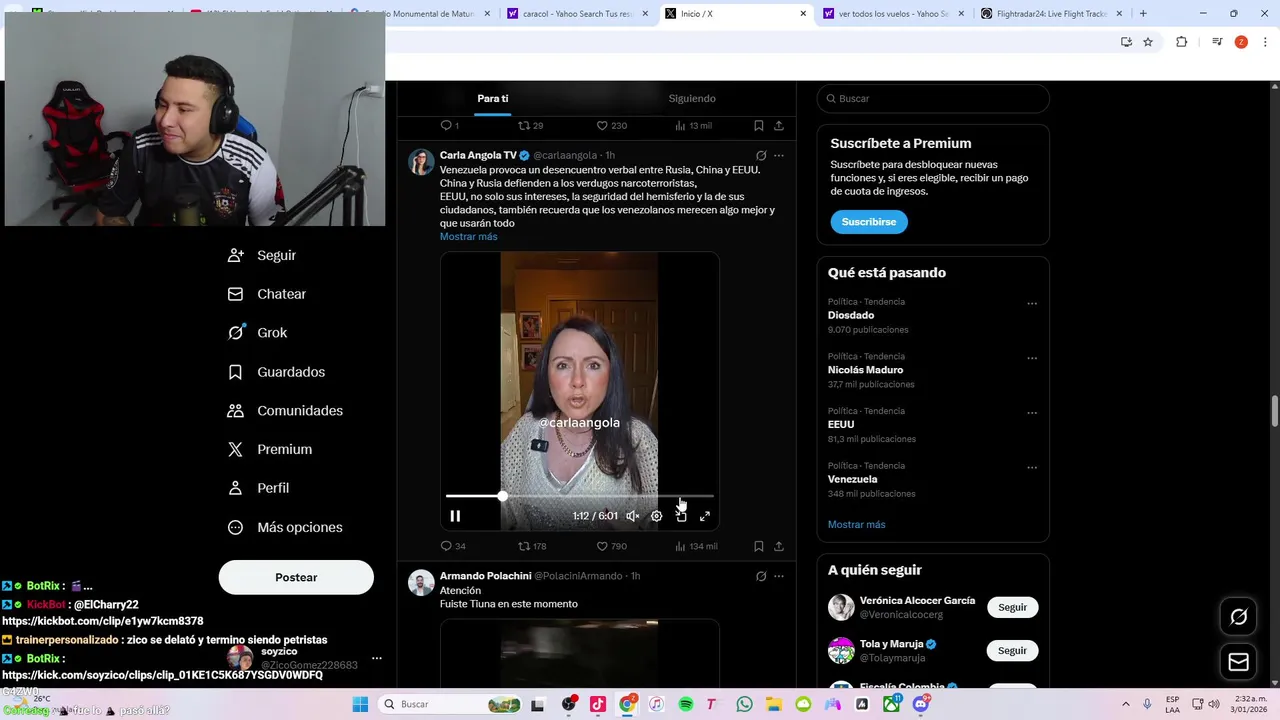Open Perfil in sidebar

coord(259,488)
